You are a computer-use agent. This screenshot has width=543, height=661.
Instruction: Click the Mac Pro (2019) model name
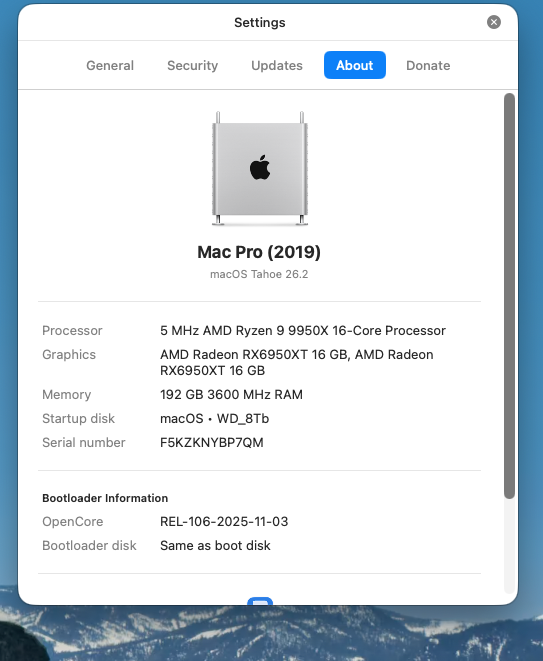click(259, 252)
